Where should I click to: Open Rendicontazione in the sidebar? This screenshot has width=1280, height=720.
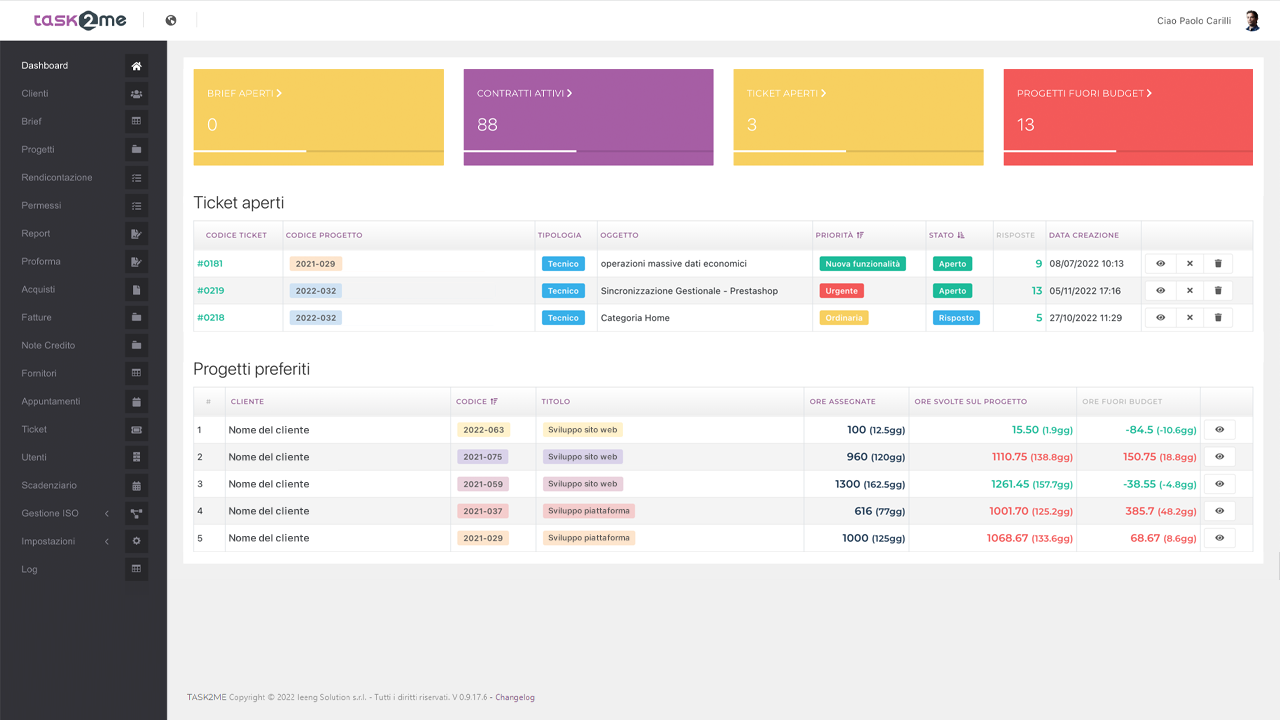[57, 178]
